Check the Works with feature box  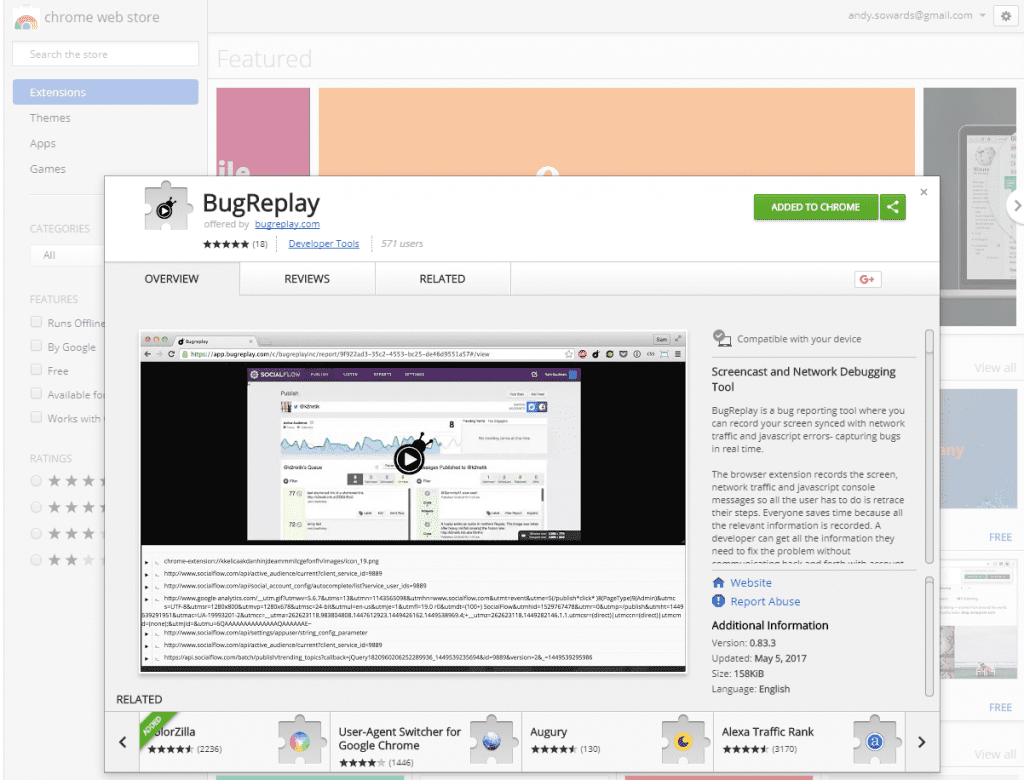coord(36,417)
